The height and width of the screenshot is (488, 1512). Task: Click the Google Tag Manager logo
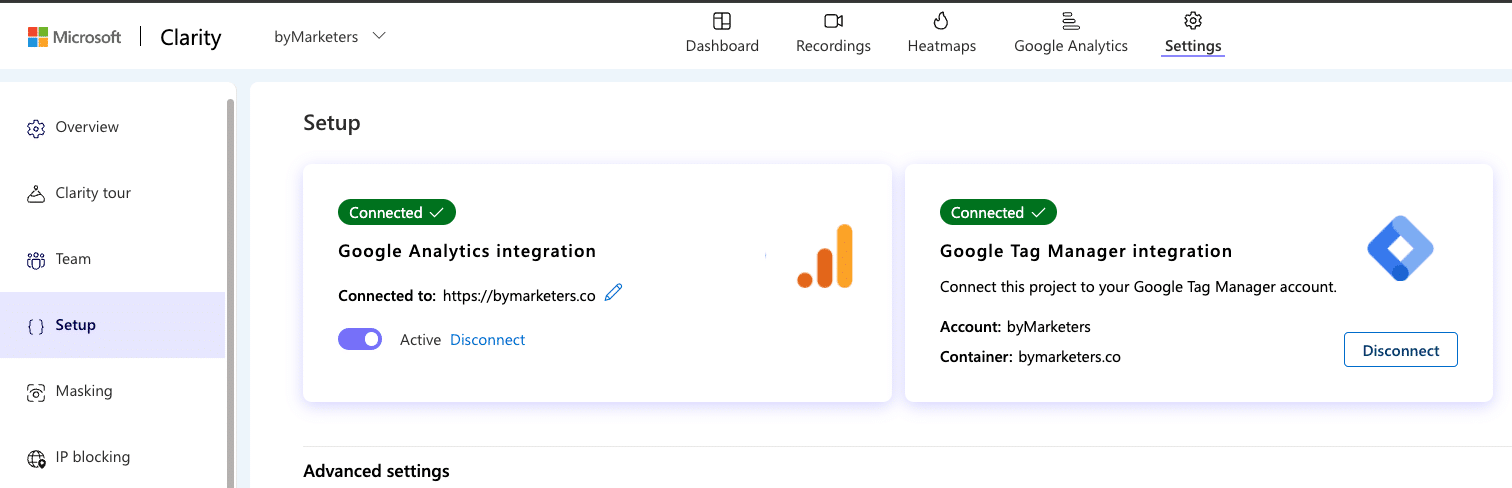tap(1400, 248)
